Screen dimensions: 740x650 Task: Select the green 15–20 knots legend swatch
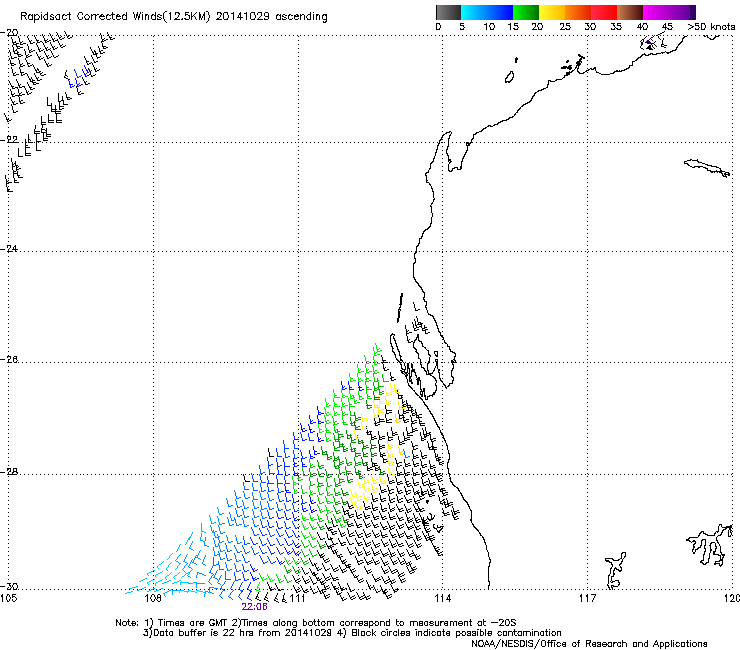[x=526, y=12]
